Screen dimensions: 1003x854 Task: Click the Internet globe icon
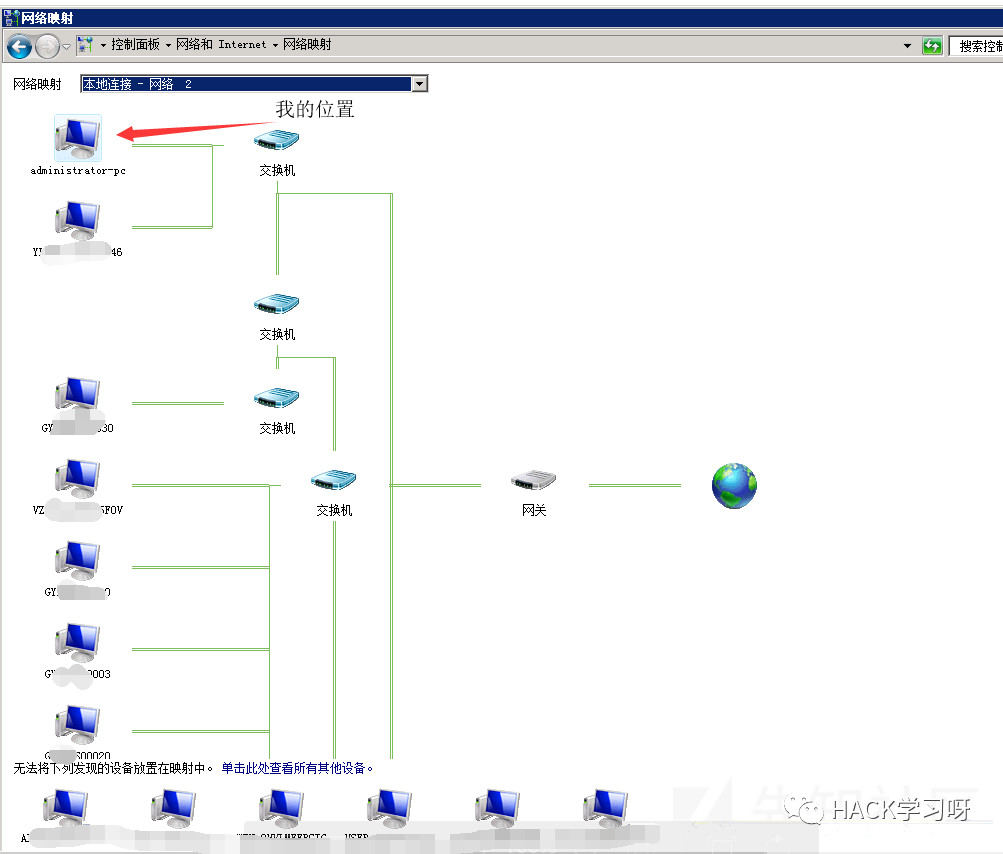tap(734, 486)
